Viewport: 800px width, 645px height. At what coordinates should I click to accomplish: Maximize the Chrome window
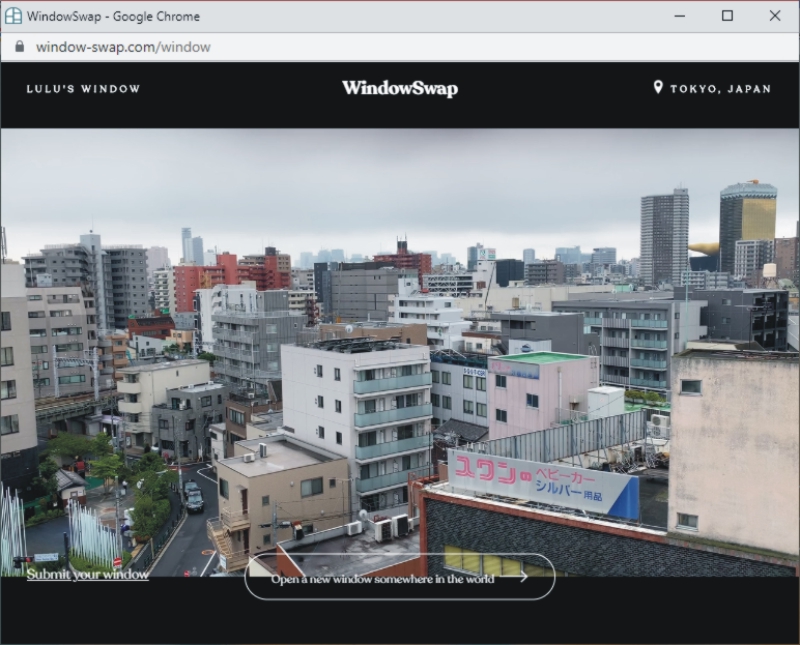[727, 16]
